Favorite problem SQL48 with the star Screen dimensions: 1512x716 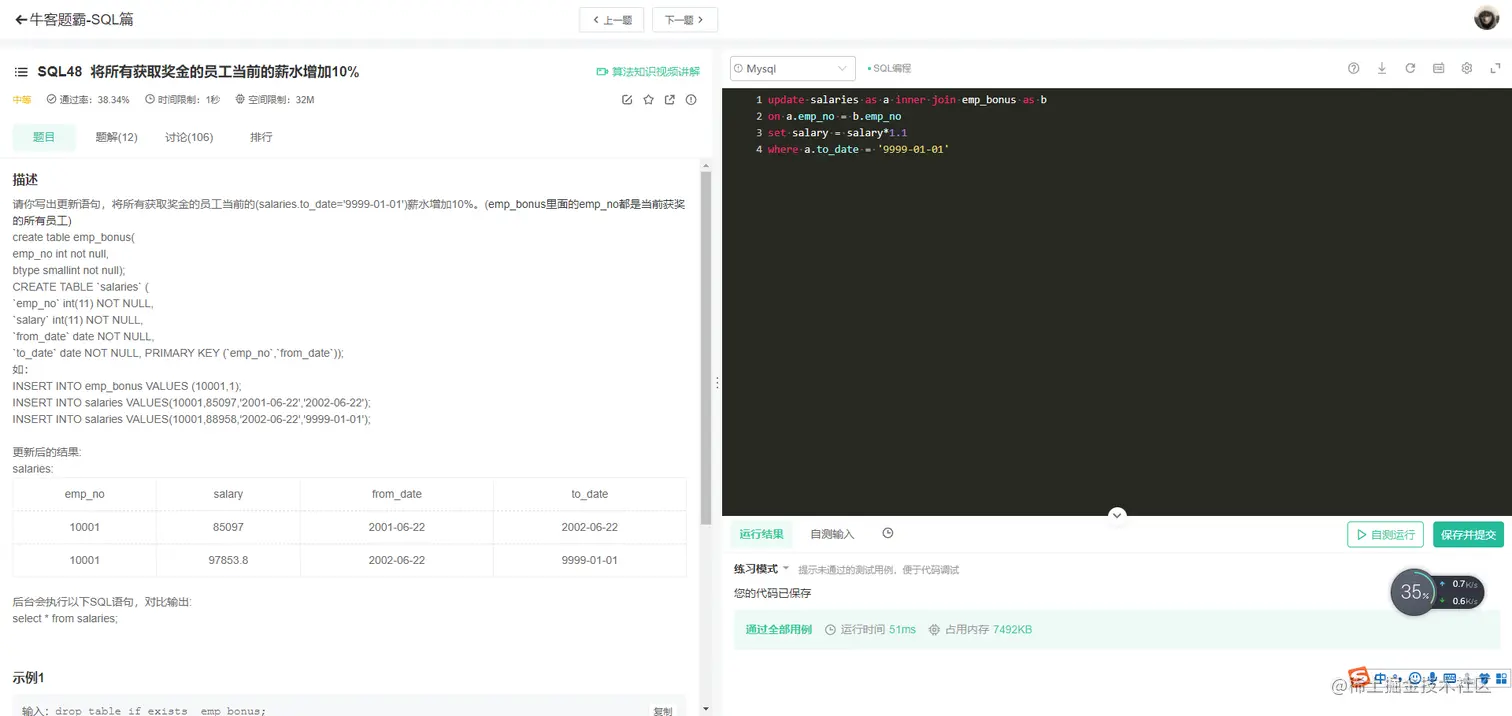(648, 100)
